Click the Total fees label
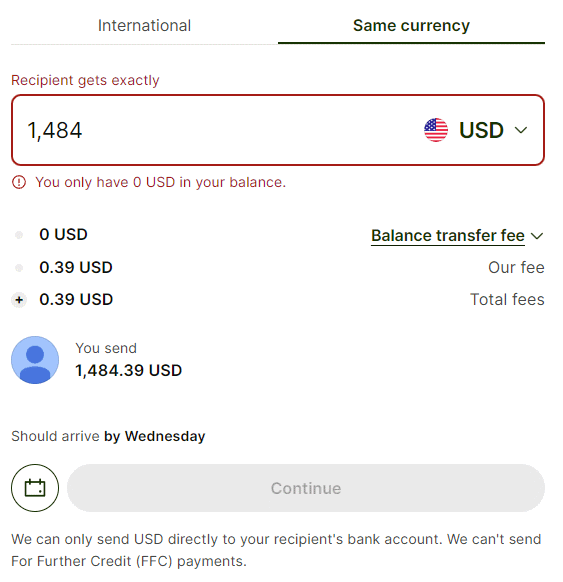 click(x=507, y=300)
